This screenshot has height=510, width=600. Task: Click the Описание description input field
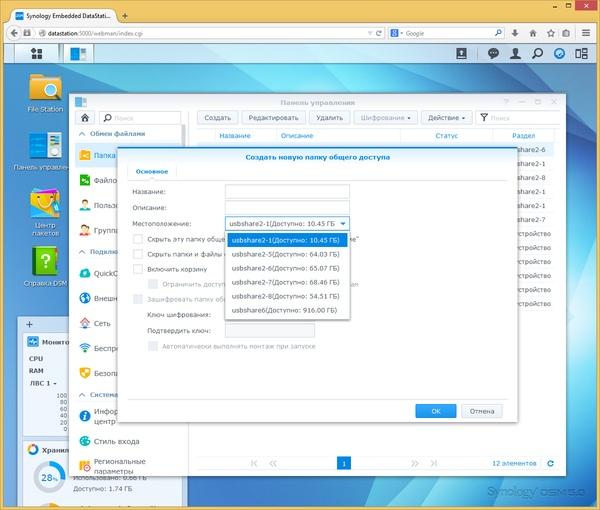287,207
